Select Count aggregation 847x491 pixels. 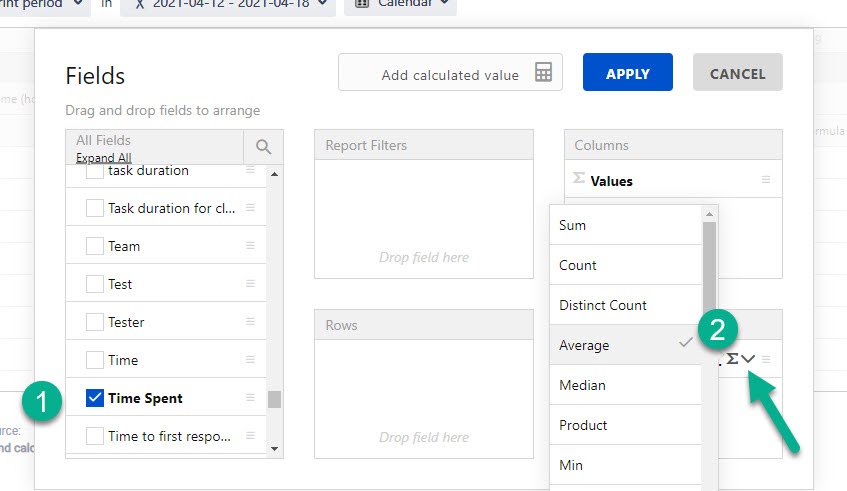pos(626,265)
